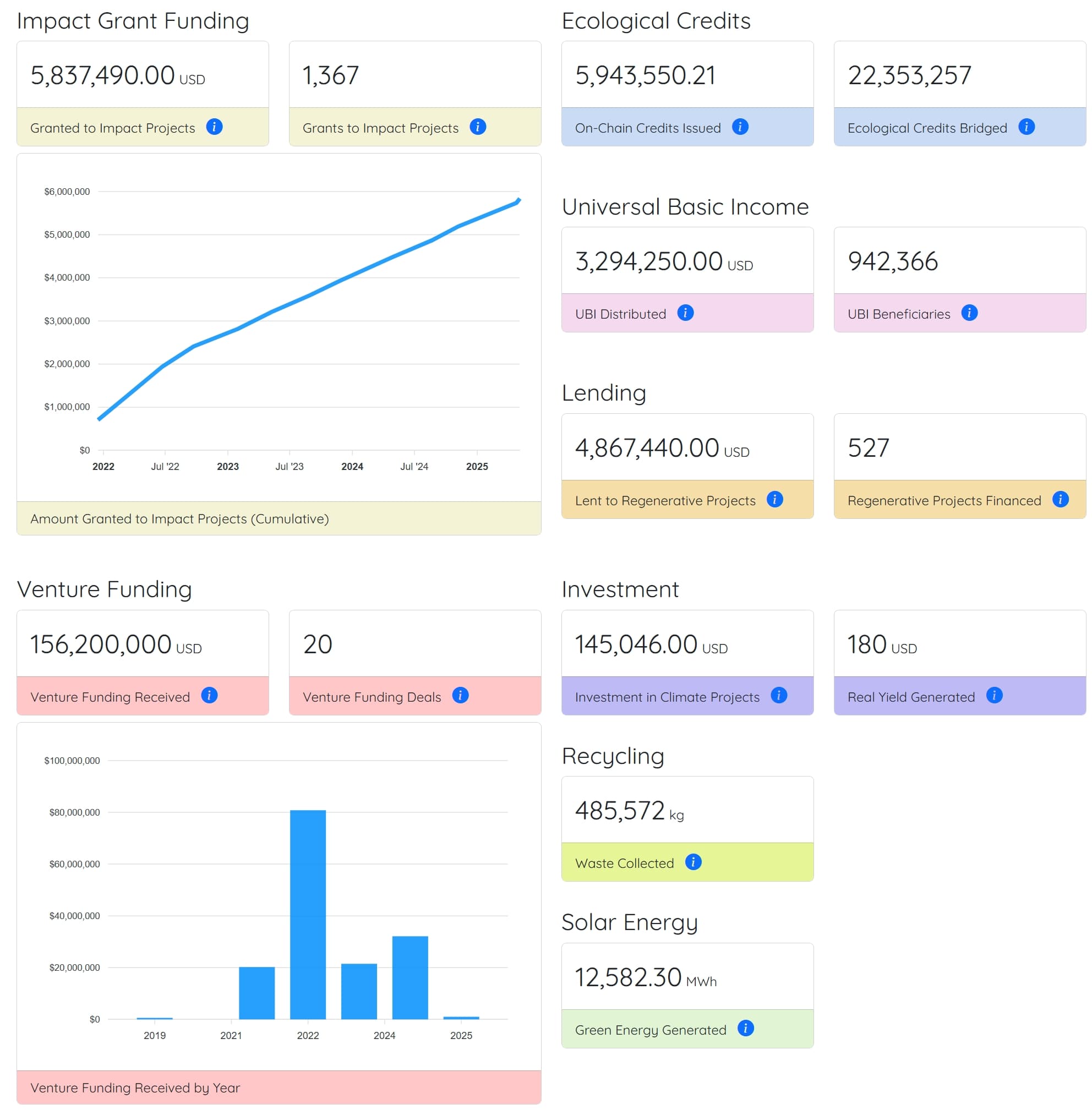Click end point of cumulative grants line

pyautogui.click(x=518, y=200)
